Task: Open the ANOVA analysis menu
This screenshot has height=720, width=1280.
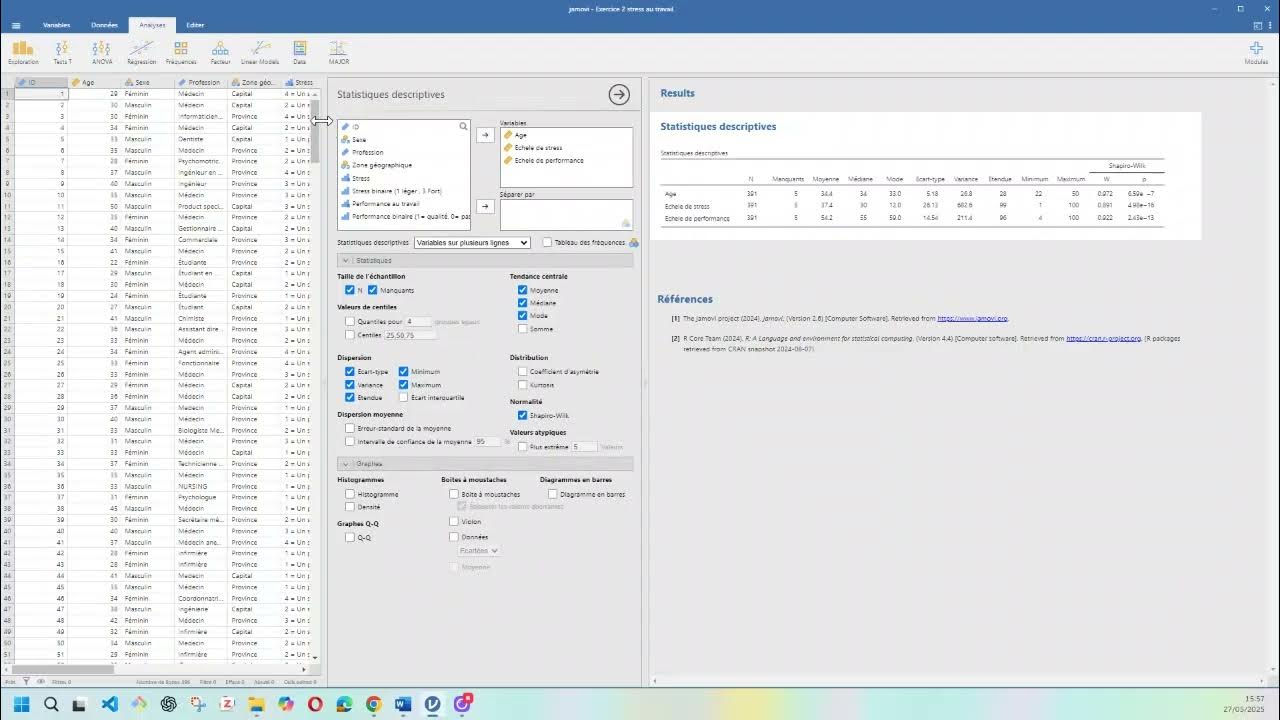Action: (x=101, y=52)
